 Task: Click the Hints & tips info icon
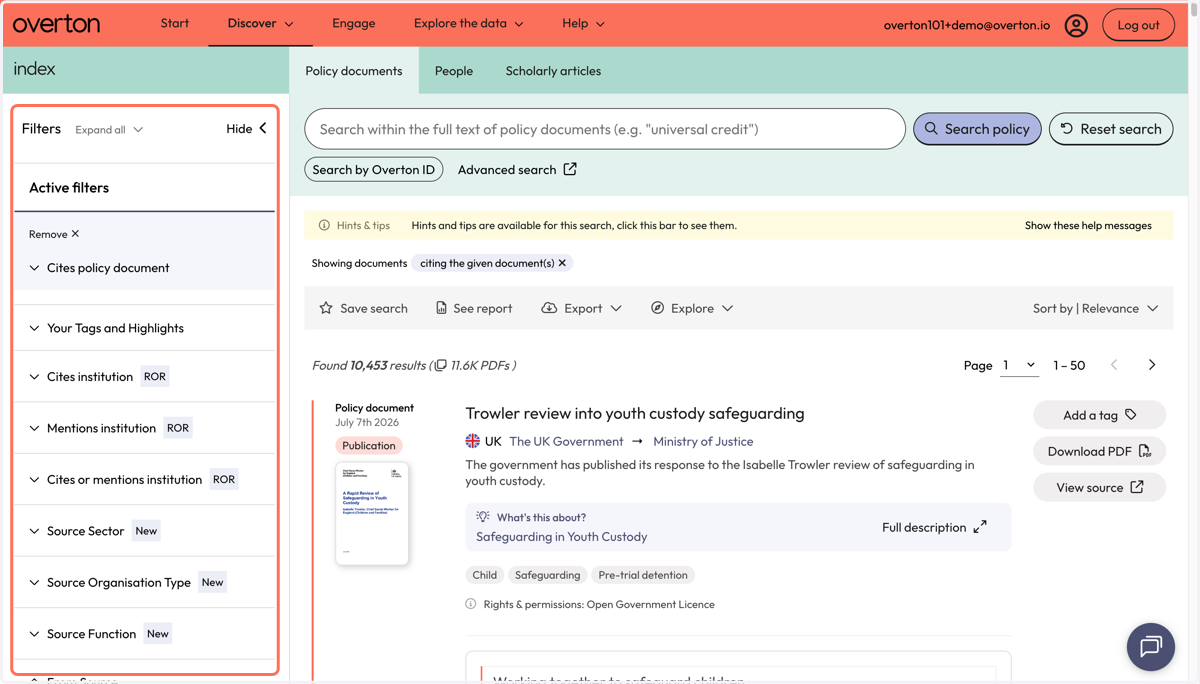324,226
